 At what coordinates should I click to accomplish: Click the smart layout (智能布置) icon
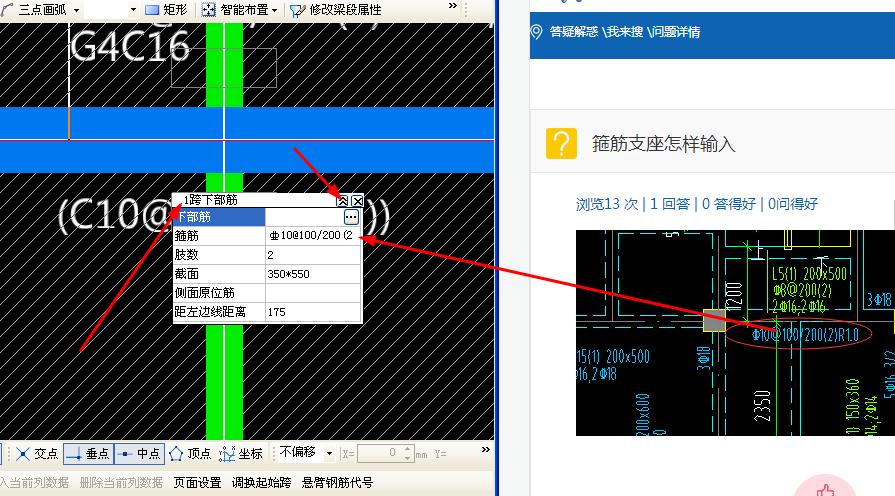(208, 10)
